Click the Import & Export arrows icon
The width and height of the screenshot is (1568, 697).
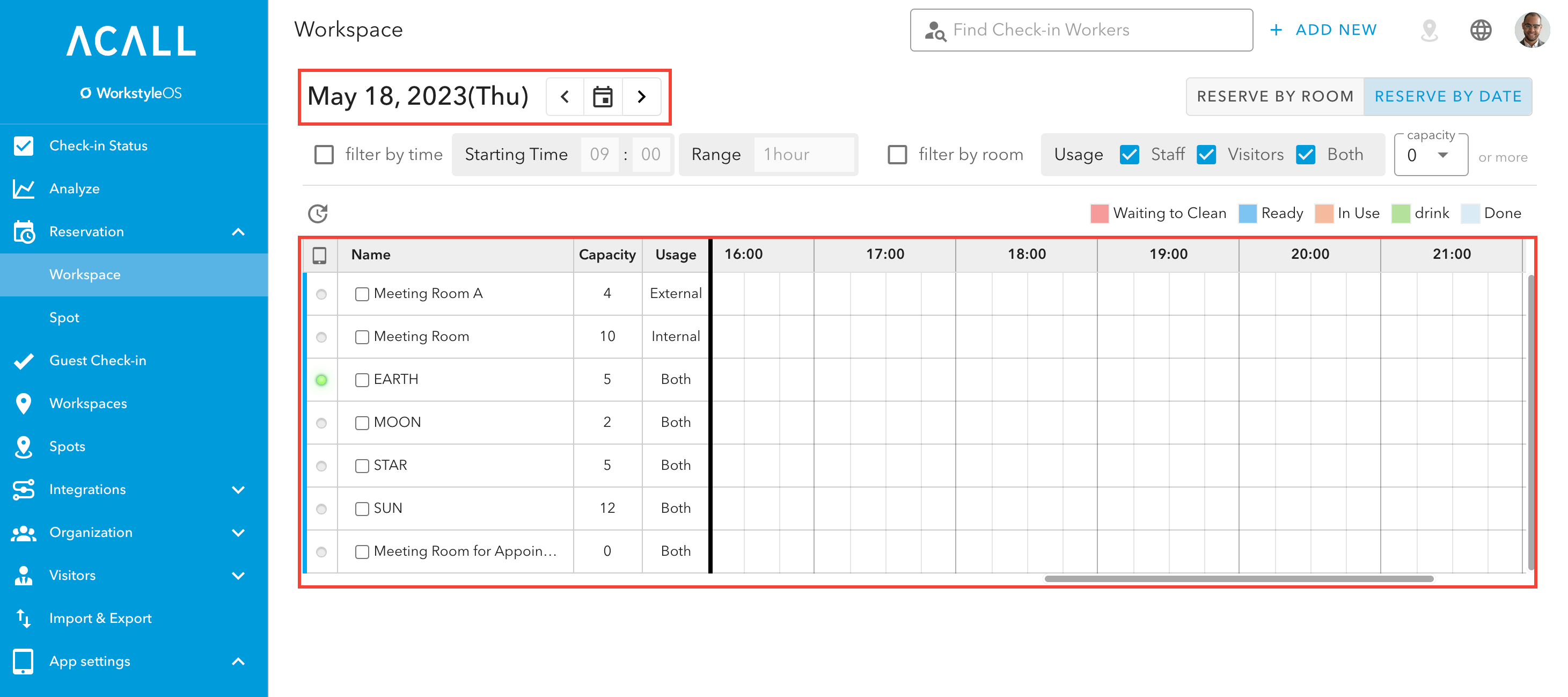(x=23, y=619)
